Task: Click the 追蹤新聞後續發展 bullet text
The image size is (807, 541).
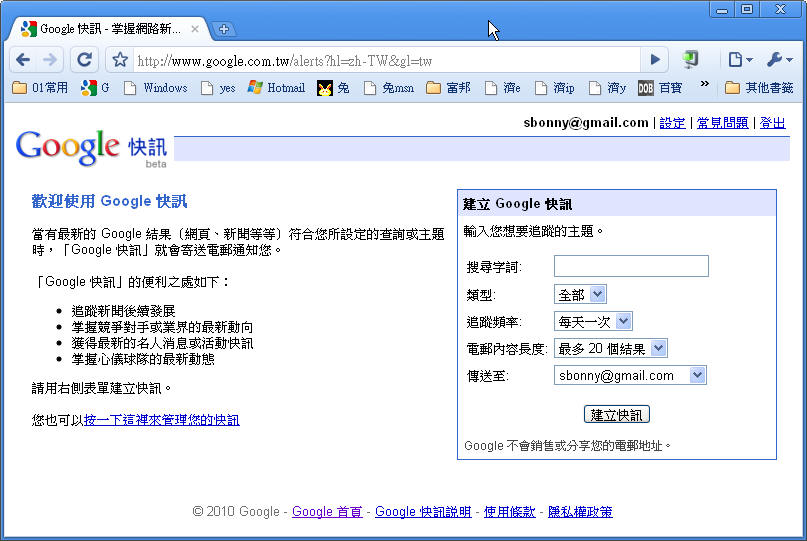Action: pos(124,311)
